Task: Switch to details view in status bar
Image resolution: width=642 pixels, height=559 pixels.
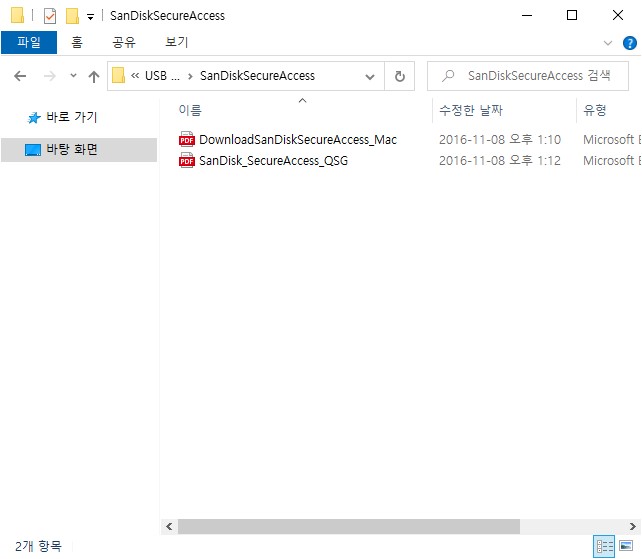Action: coord(604,546)
